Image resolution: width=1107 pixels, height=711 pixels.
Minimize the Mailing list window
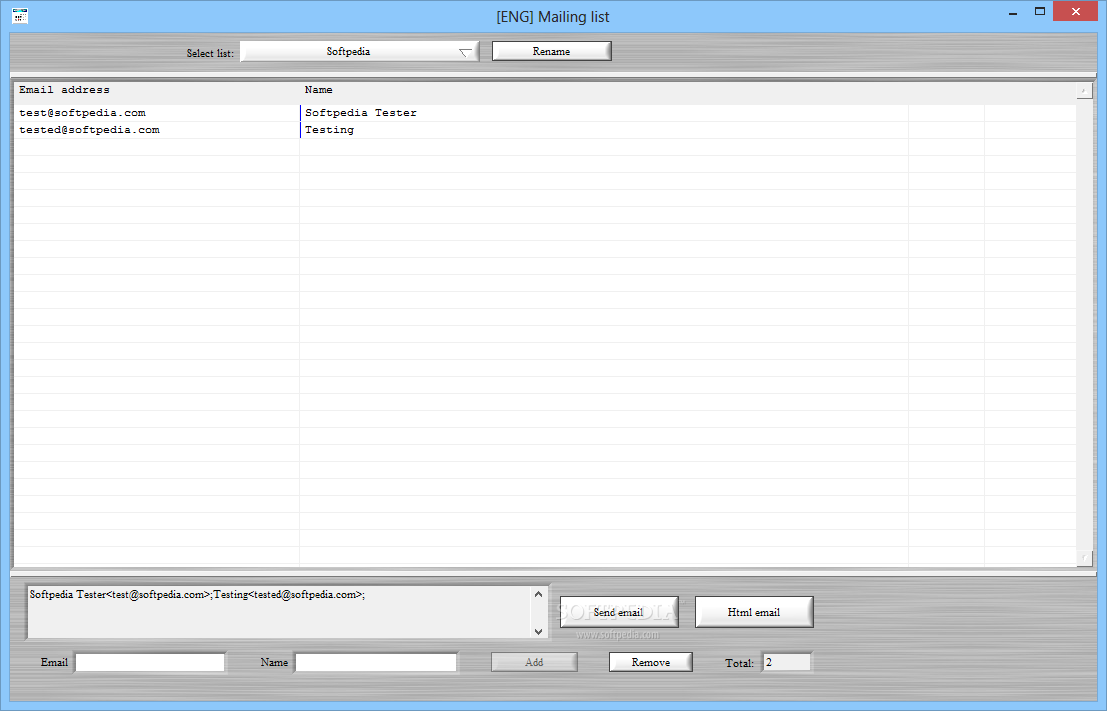1013,12
